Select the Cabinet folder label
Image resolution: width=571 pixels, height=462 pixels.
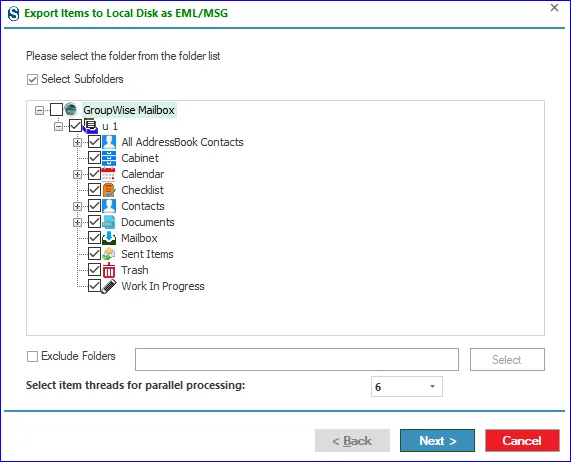[x=140, y=158]
